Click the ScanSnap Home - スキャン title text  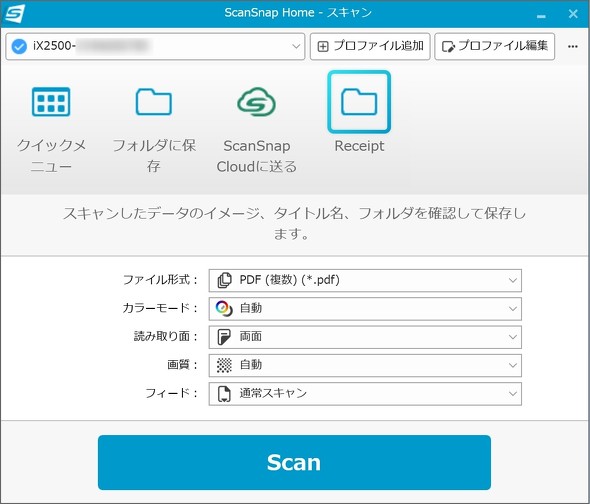298,13
